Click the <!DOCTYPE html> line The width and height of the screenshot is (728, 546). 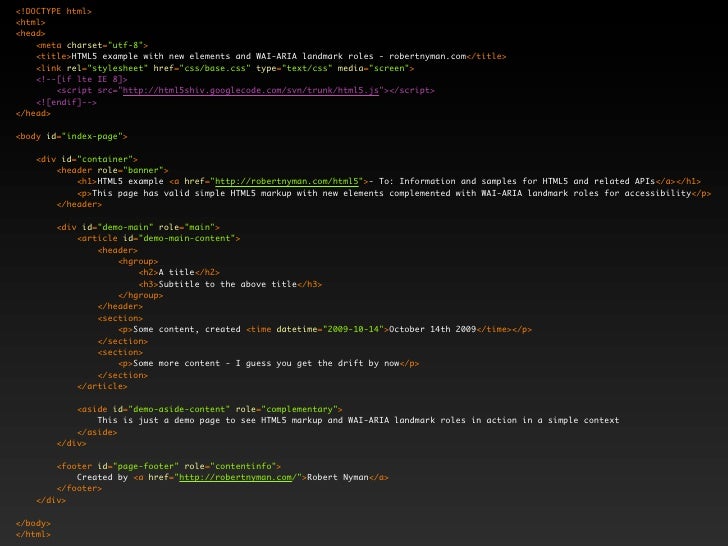54,11
